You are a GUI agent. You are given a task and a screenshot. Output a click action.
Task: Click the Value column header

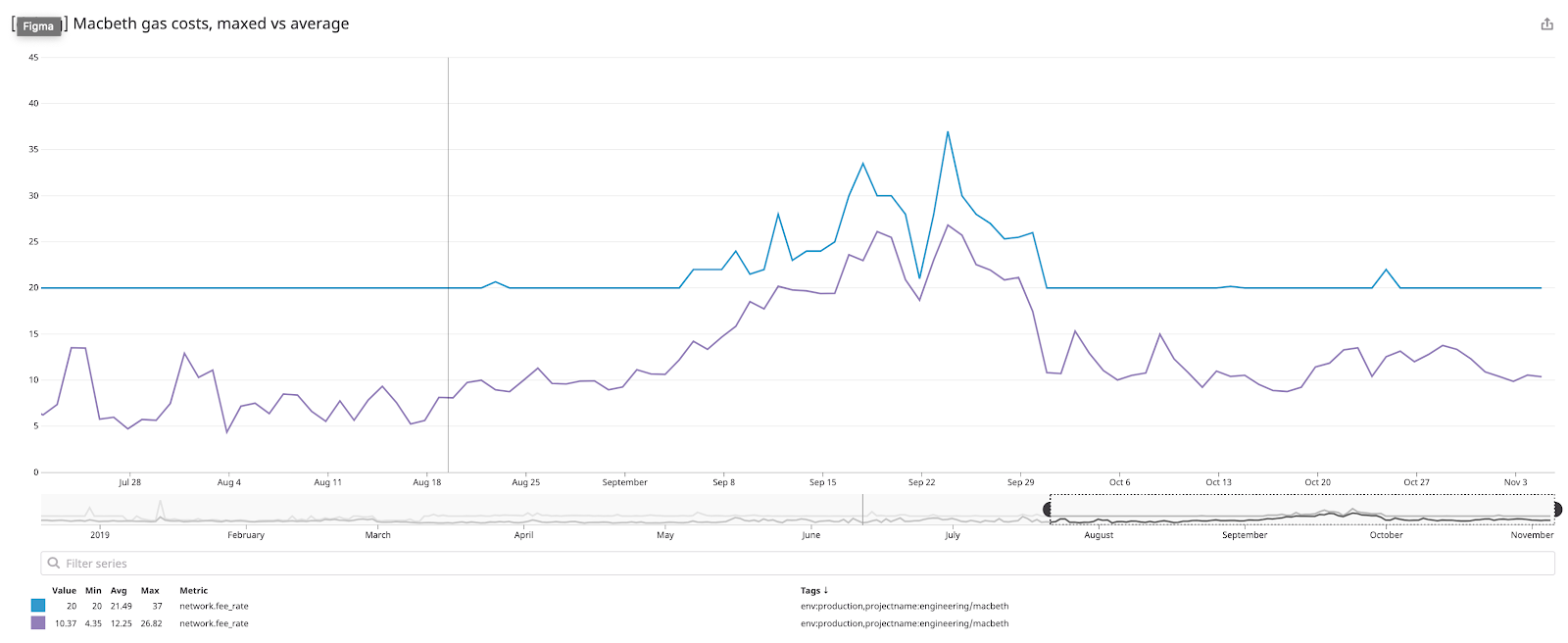pos(65,591)
